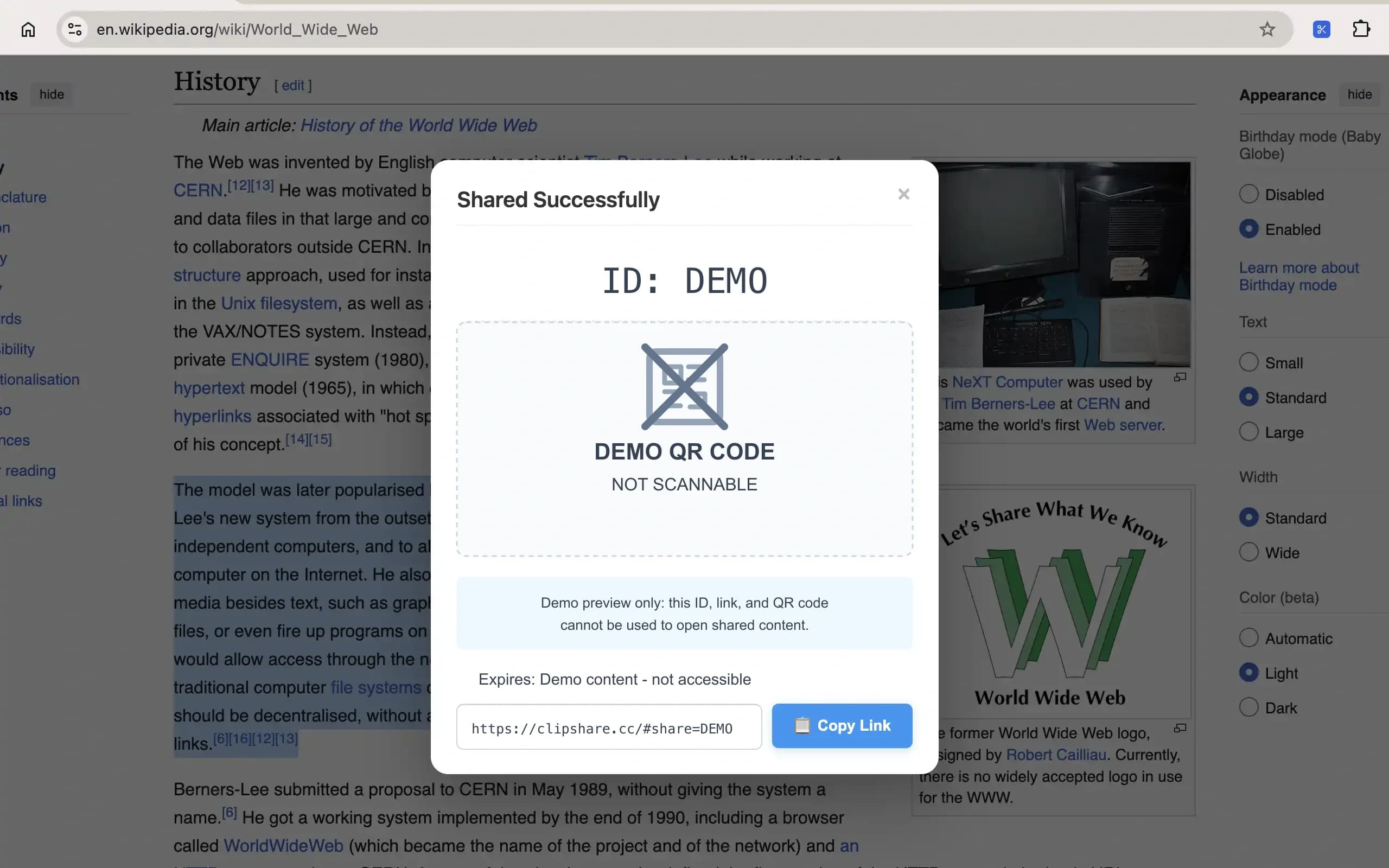Screen dimensions: 1389x868
Task: Open History of the World Wide Web article
Action: click(x=418, y=125)
